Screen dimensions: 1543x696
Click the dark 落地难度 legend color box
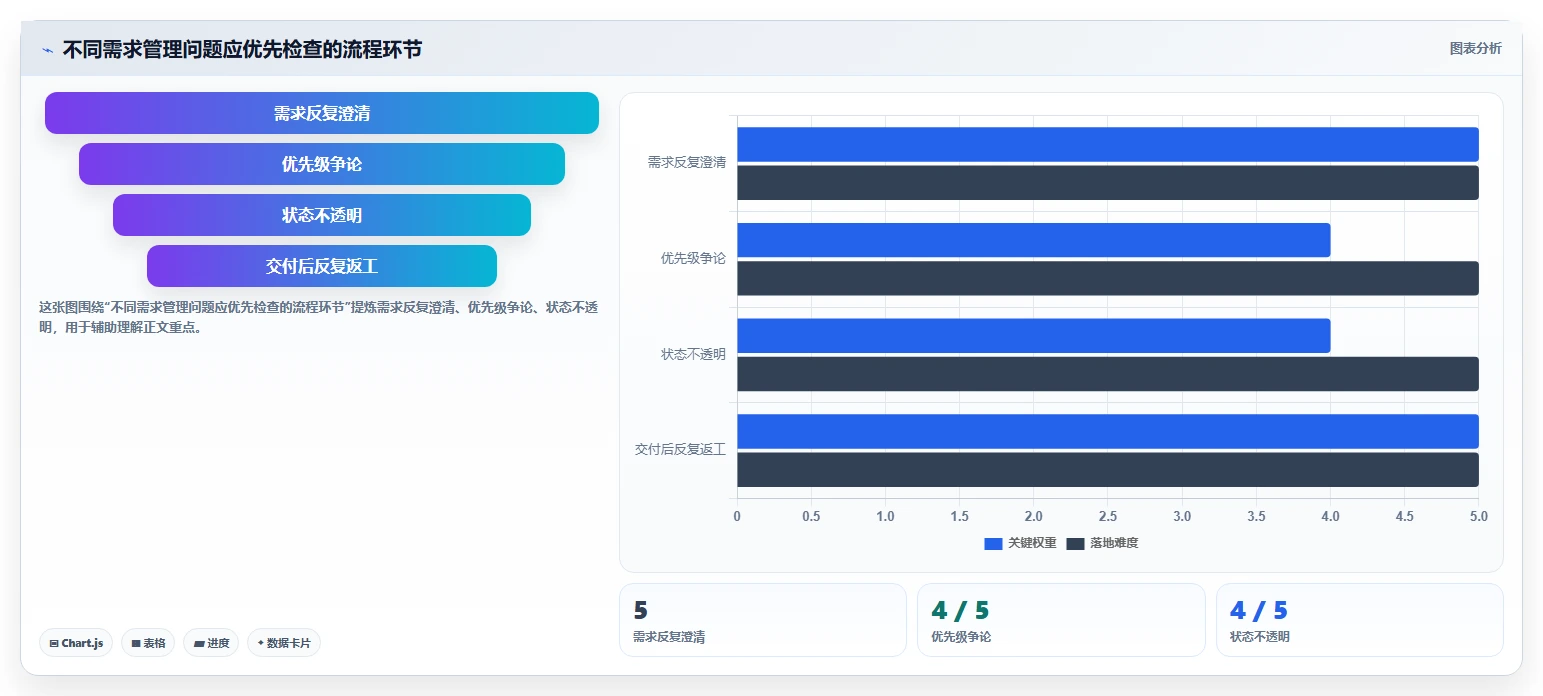click(x=1075, y=544)
